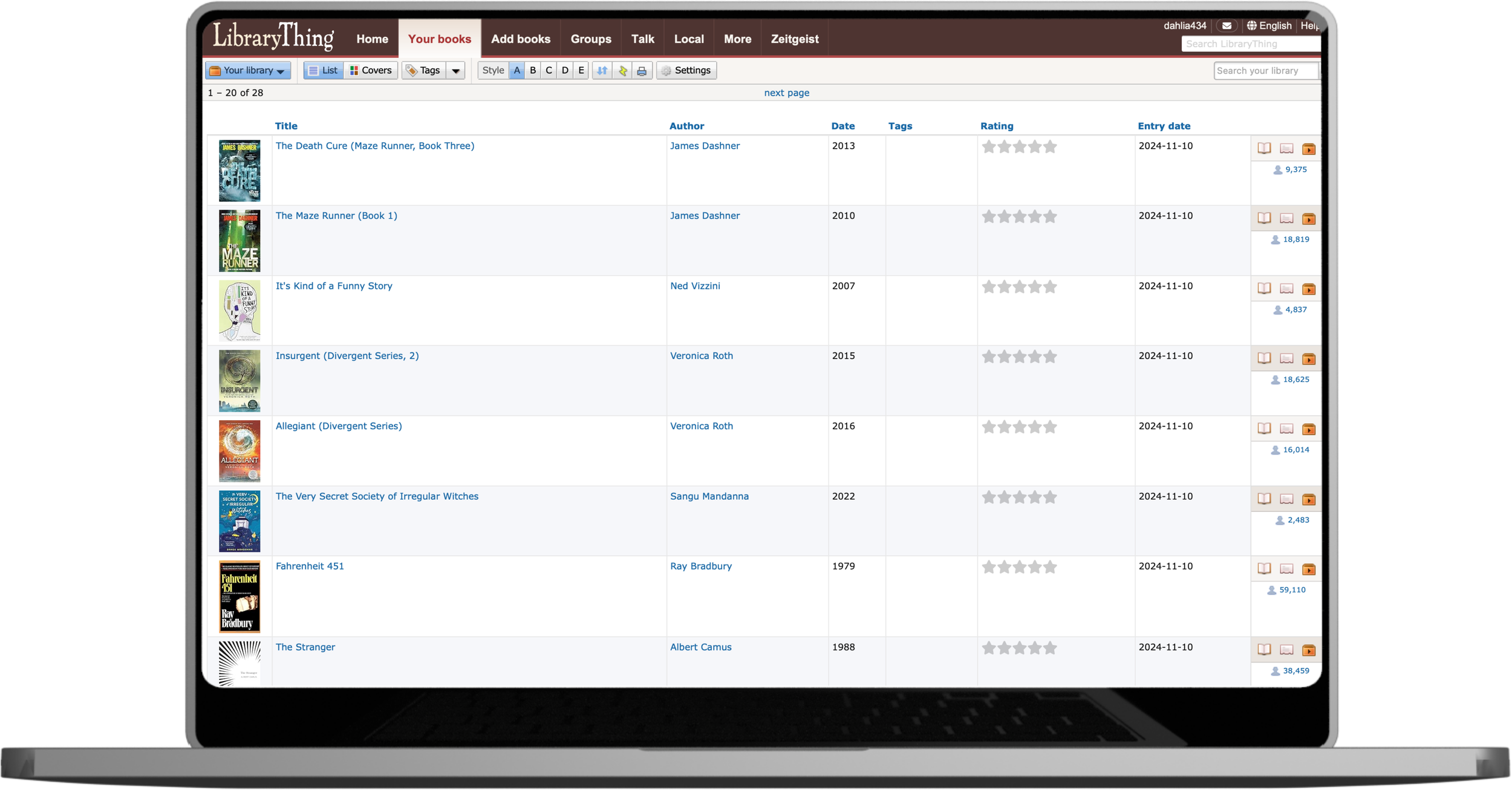This screenshot has width=1512, height=790.
Task: Go to the Add books tab
Action: pyautogui.click(x=520, y=39)
